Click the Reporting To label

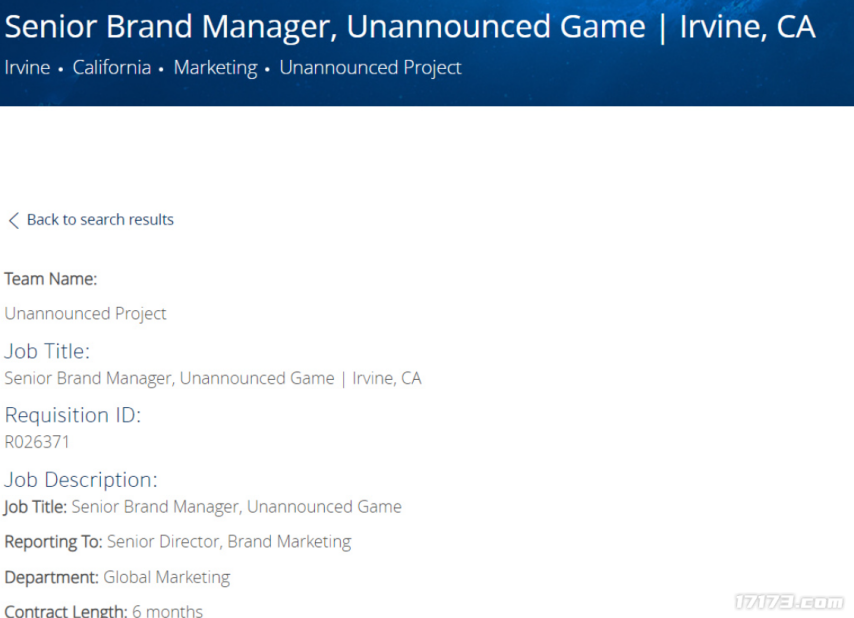tap(53, 542)
